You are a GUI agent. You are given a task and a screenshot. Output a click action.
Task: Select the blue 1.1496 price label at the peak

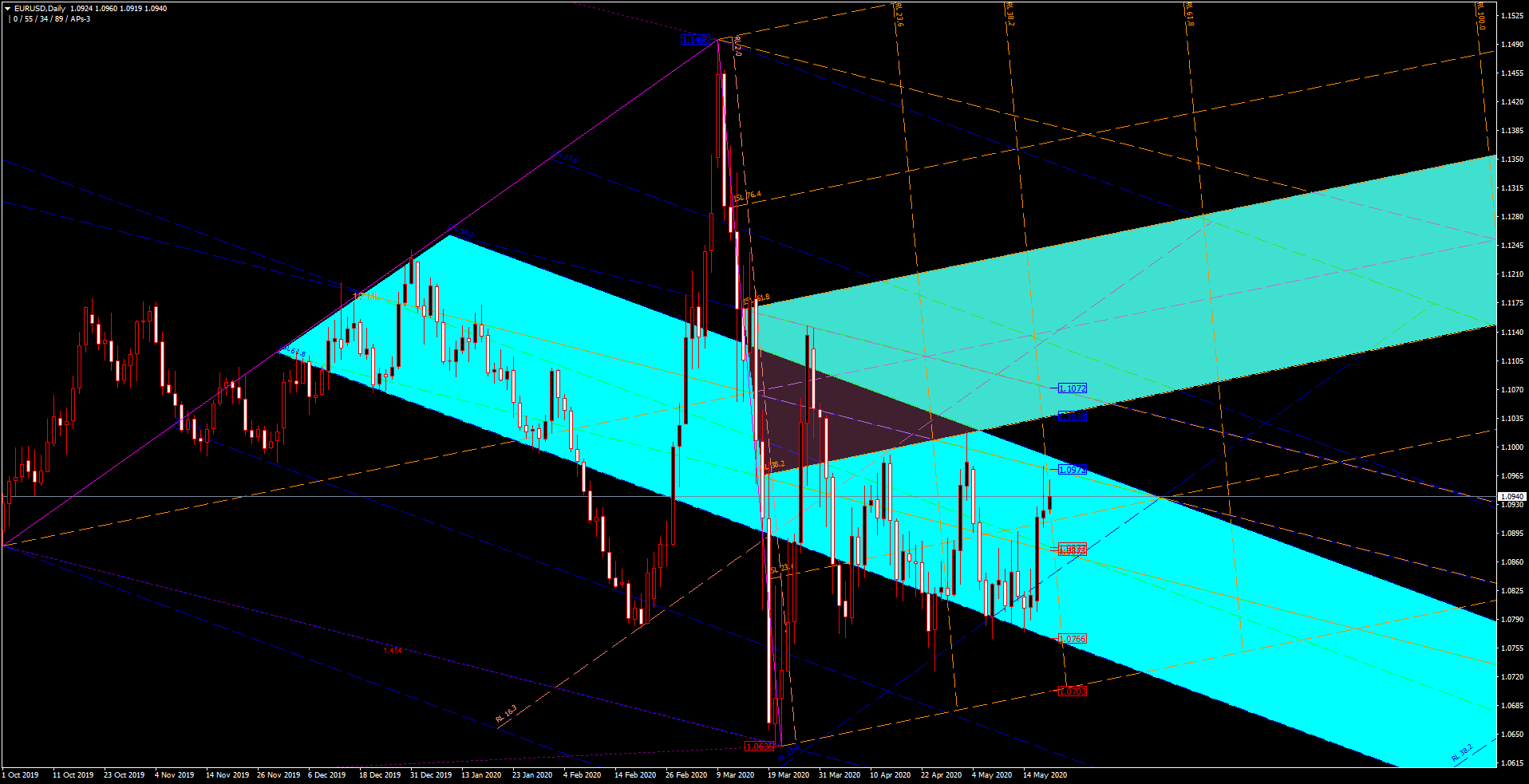(x=695, y=39)
